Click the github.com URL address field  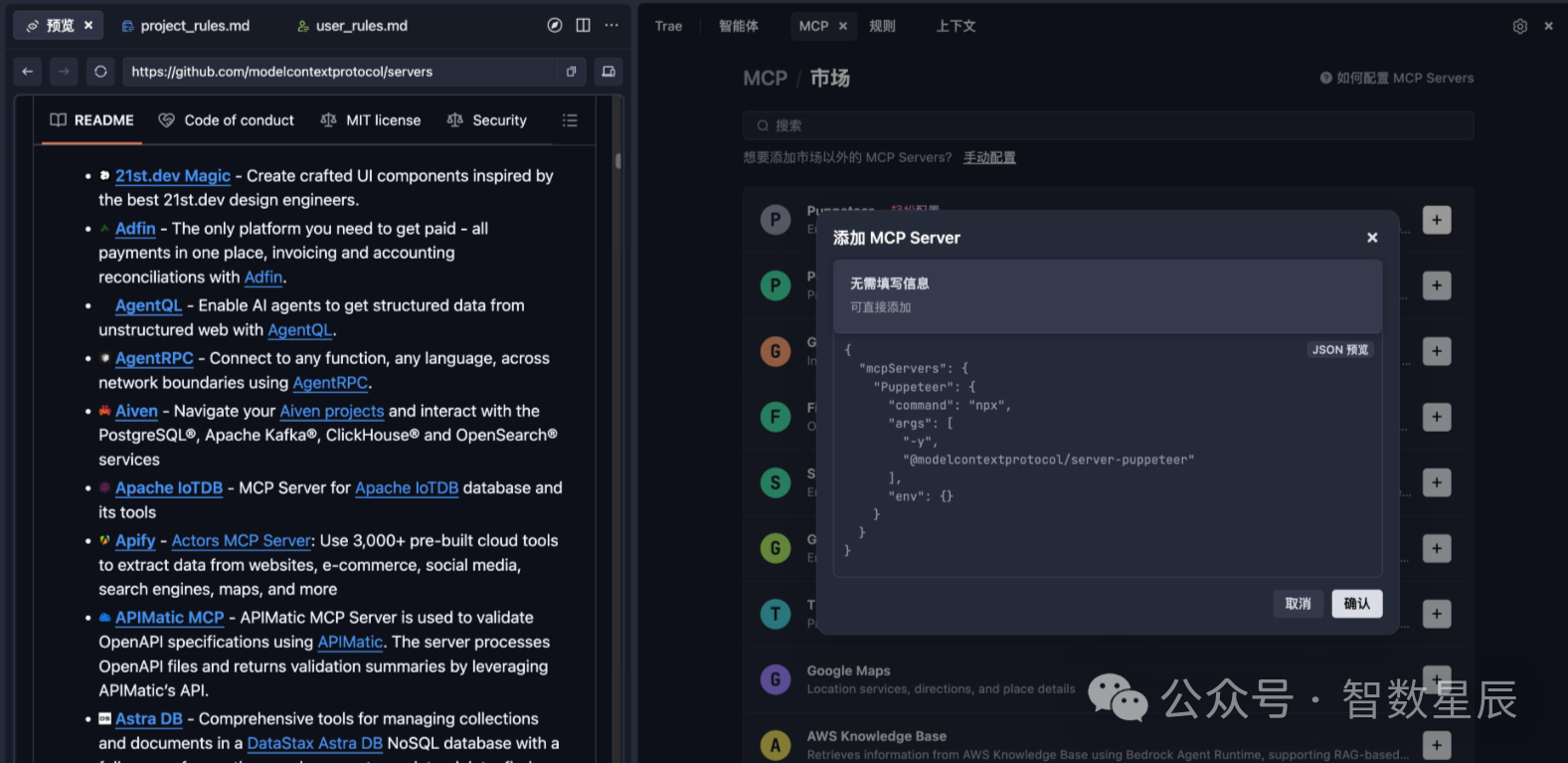341,72
